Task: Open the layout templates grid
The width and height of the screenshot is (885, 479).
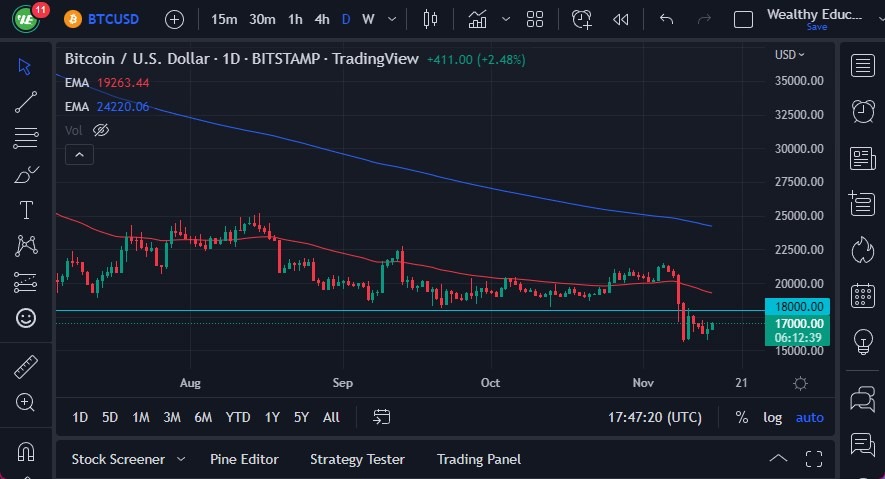Action: (534, 20)
